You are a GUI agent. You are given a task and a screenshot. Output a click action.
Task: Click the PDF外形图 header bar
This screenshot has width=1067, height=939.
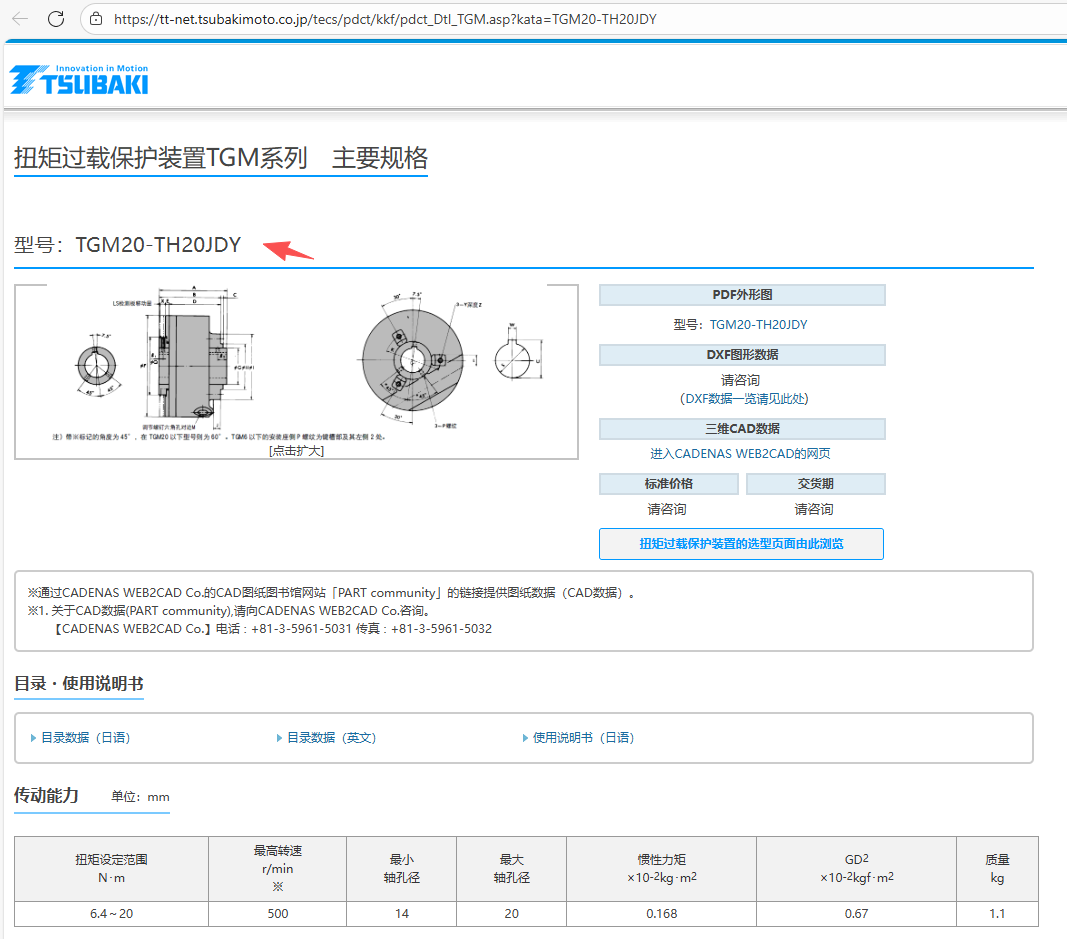click(742, 294)
